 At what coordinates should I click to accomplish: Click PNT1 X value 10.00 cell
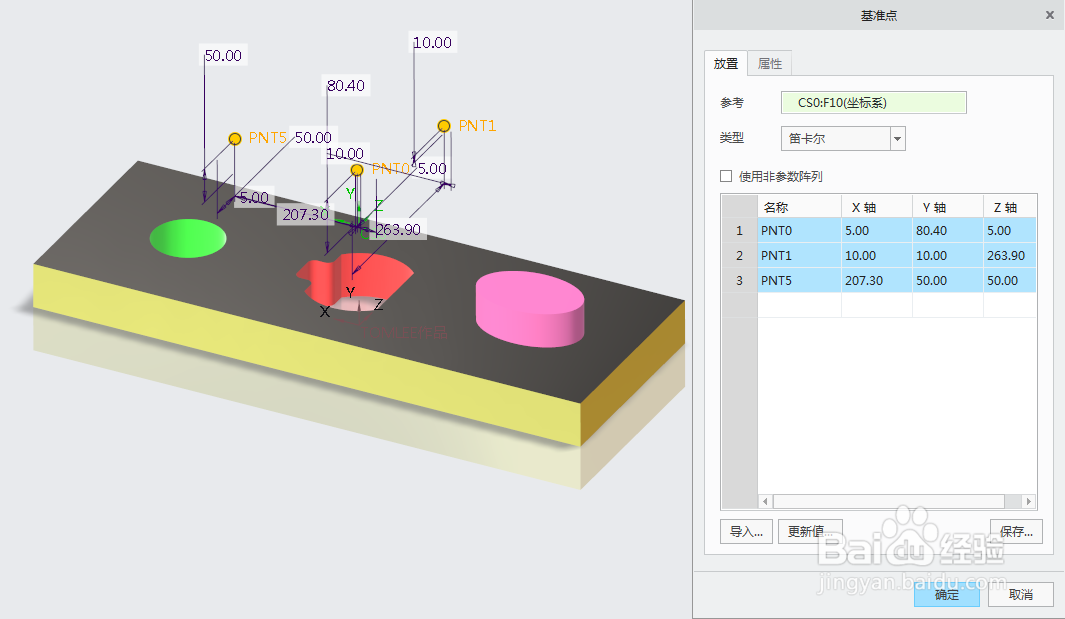877,255
